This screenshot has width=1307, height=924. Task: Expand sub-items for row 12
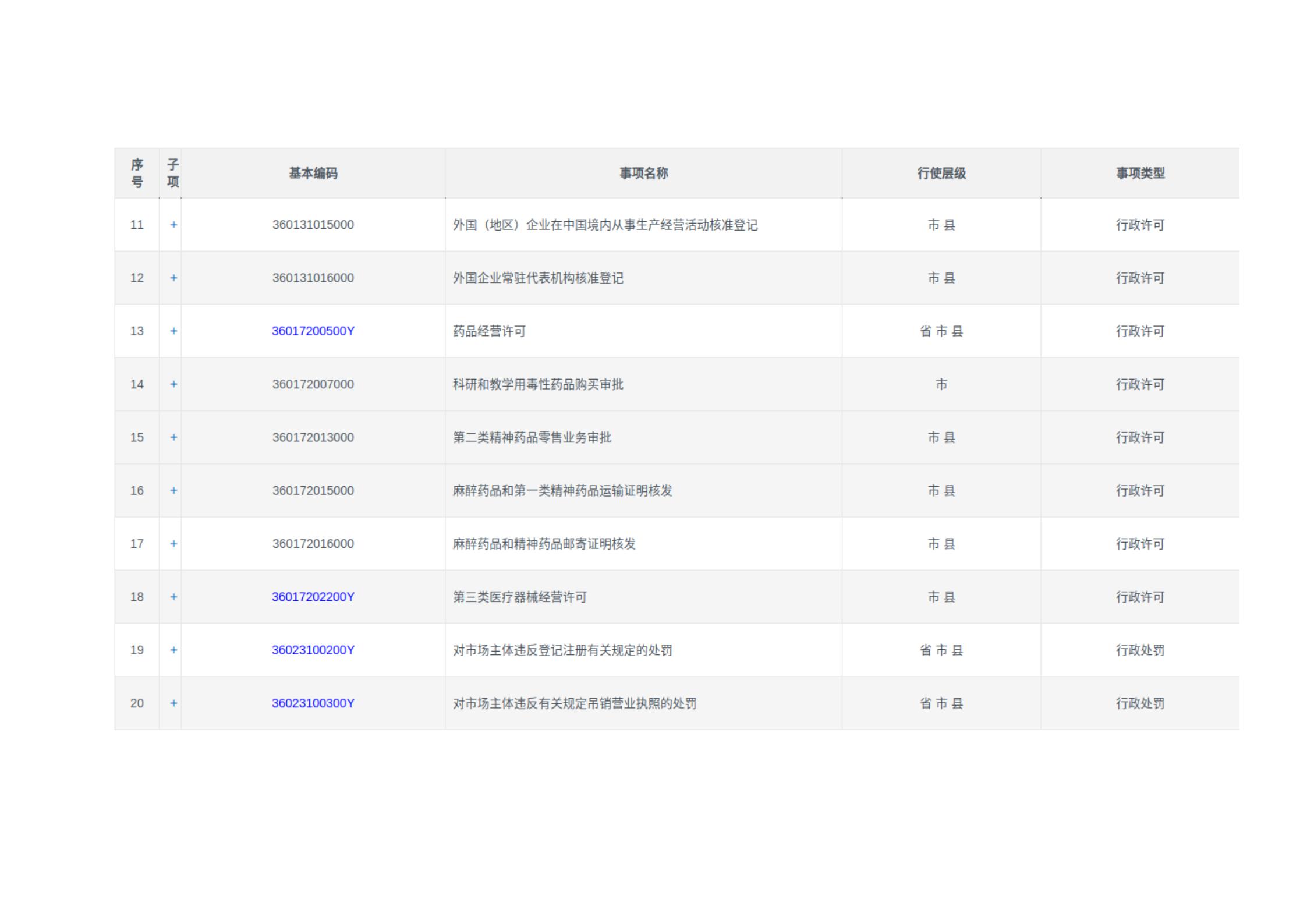173,278
